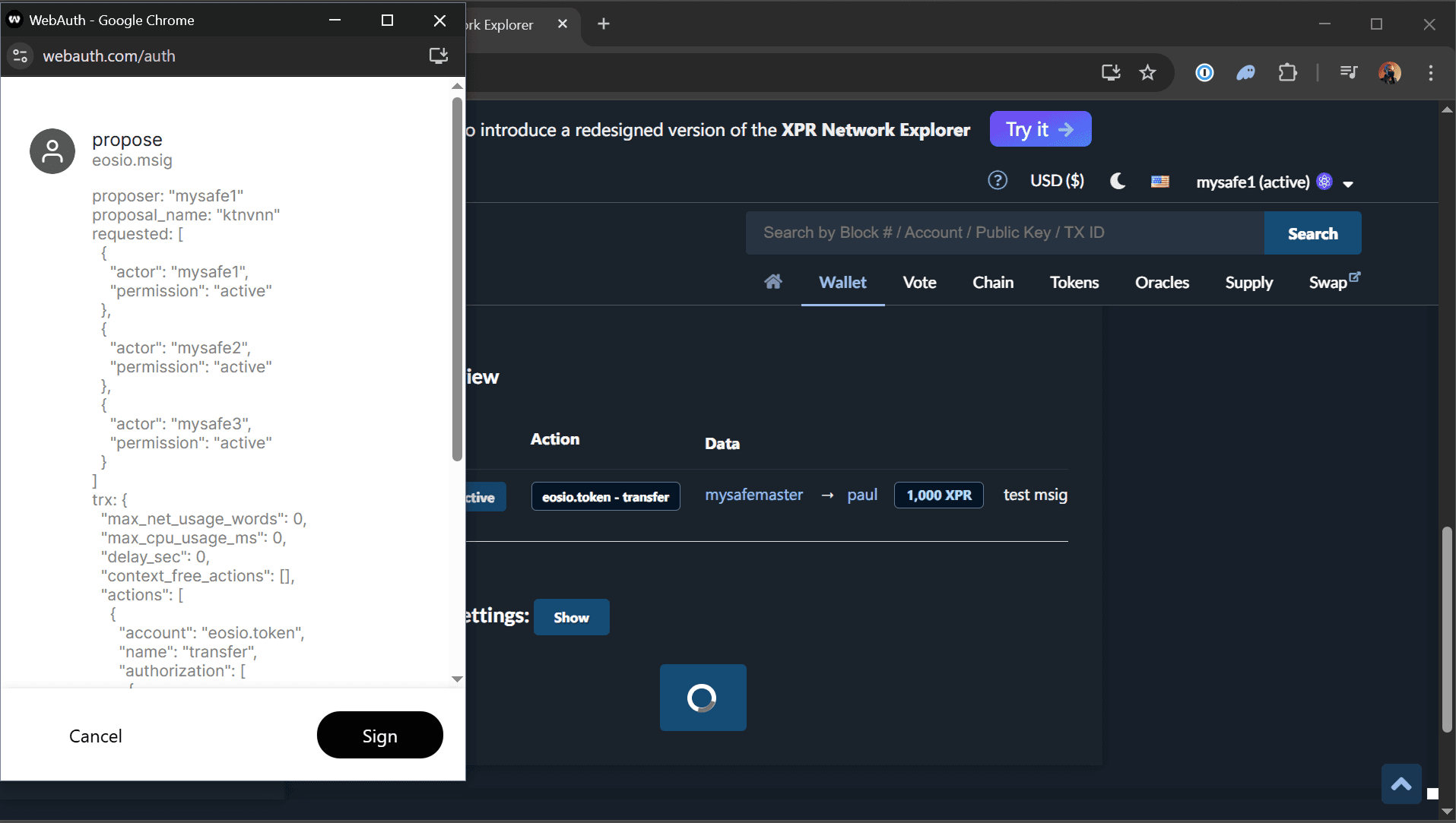Screen dimensions: 1456x823
Task: Open the language flag selector
Action: [x=1160, y=182]
